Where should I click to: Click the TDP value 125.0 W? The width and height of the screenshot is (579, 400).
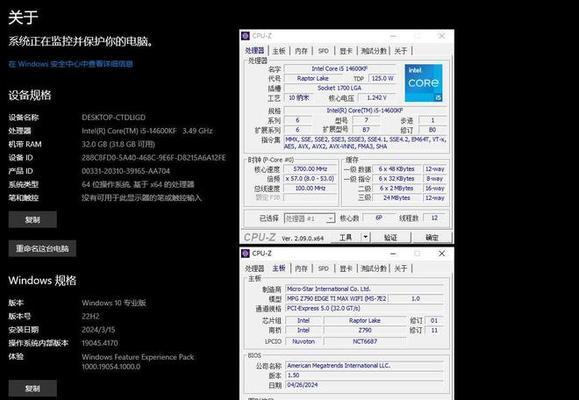click(382, 78)
